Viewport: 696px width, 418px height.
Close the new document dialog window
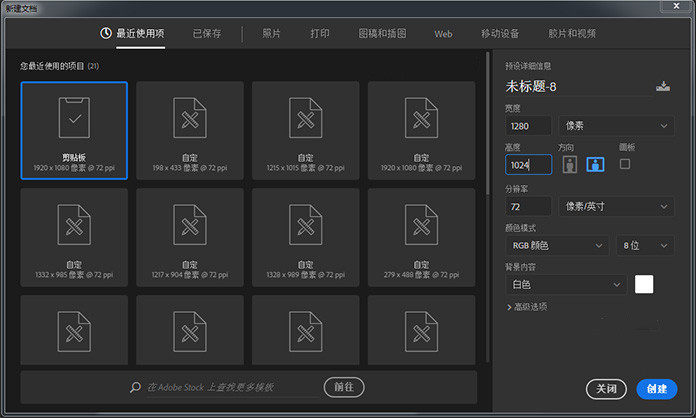click(x=676, y=6)
